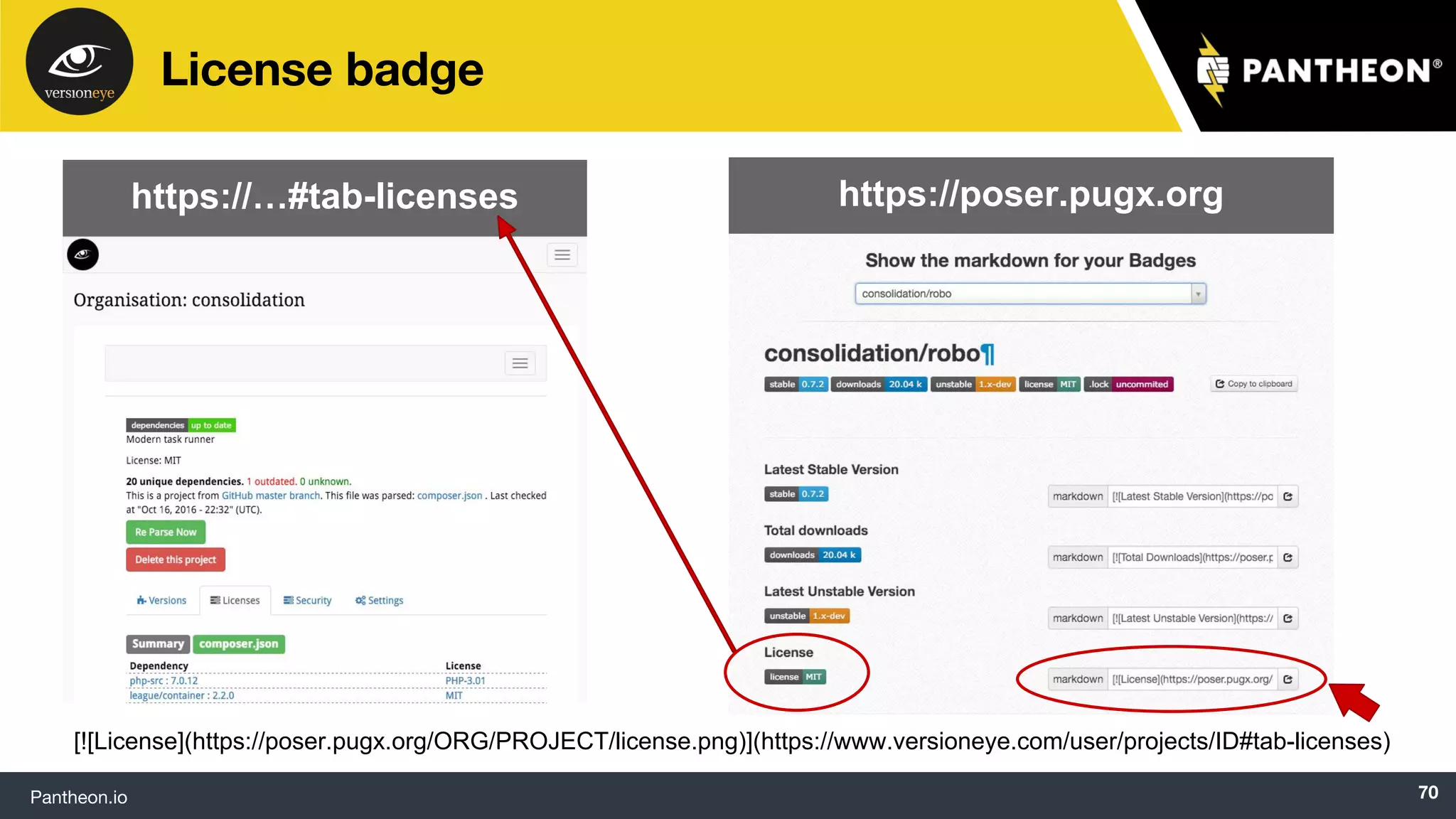
Task: Switch to the Security tab
Action: (307, 601)
